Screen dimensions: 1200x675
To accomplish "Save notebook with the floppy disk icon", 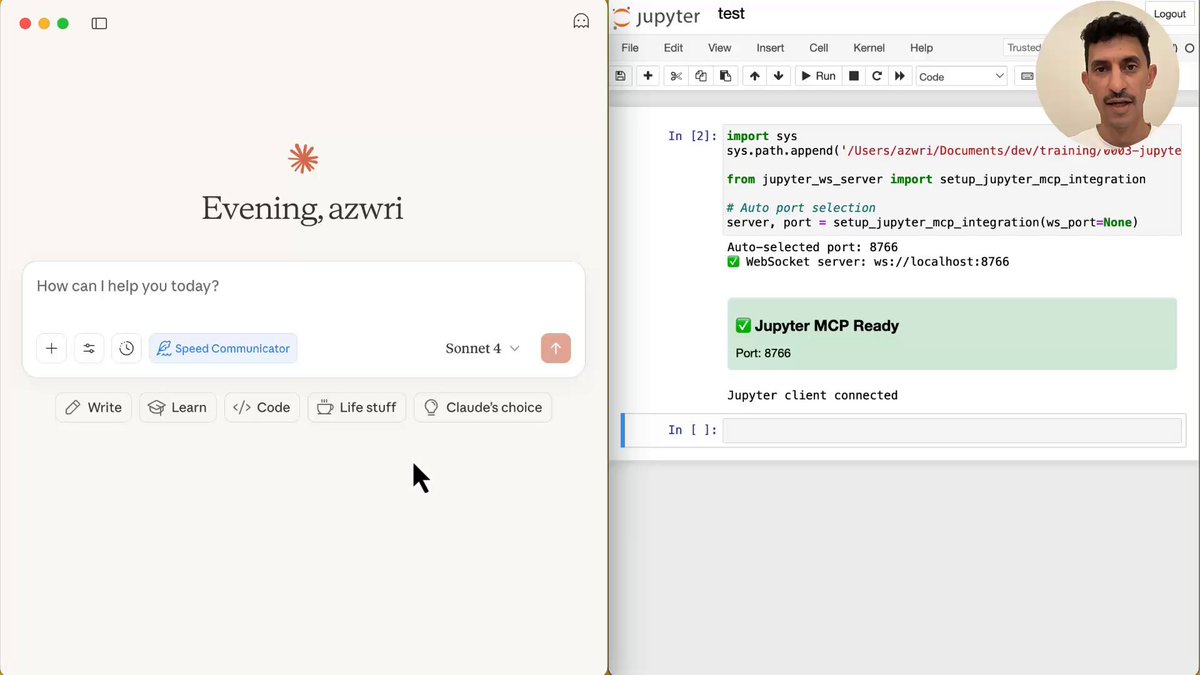I will [620, 76].
